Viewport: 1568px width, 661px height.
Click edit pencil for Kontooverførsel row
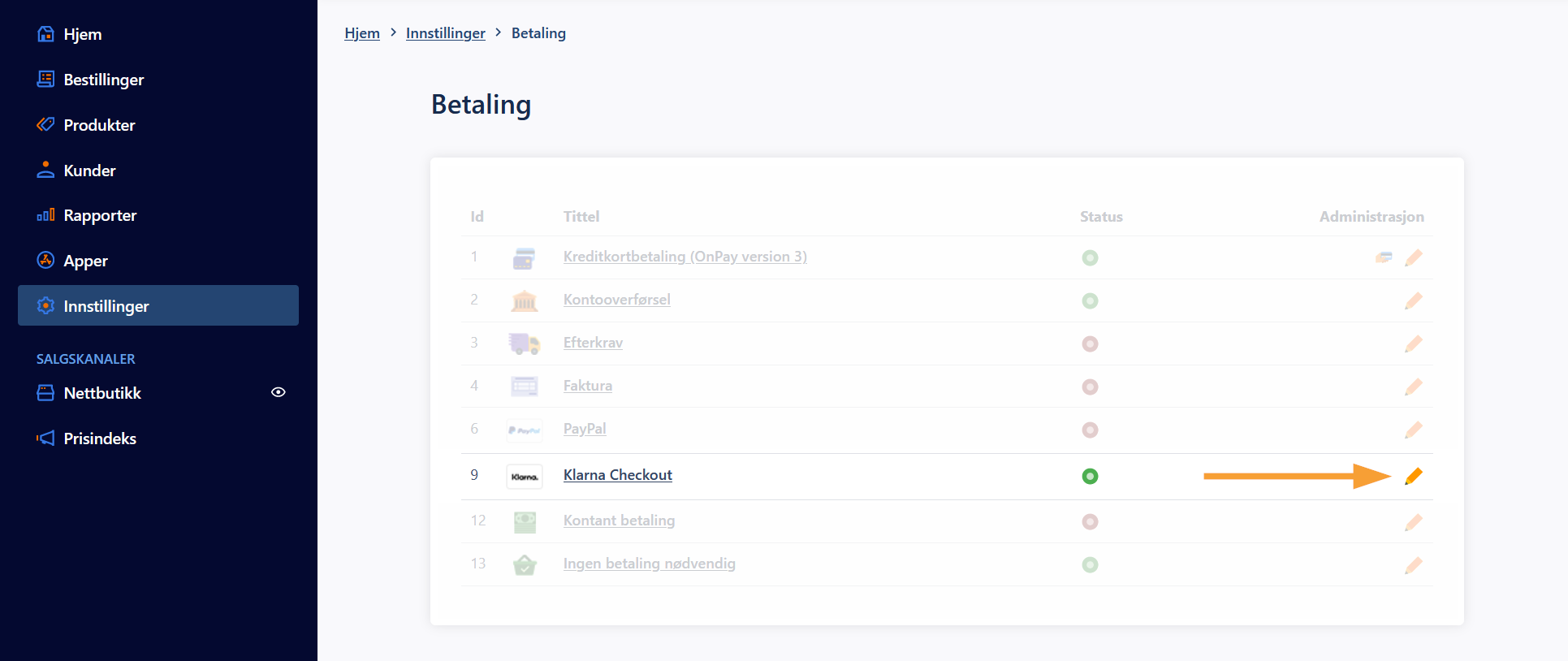(x=1414, y=300)
